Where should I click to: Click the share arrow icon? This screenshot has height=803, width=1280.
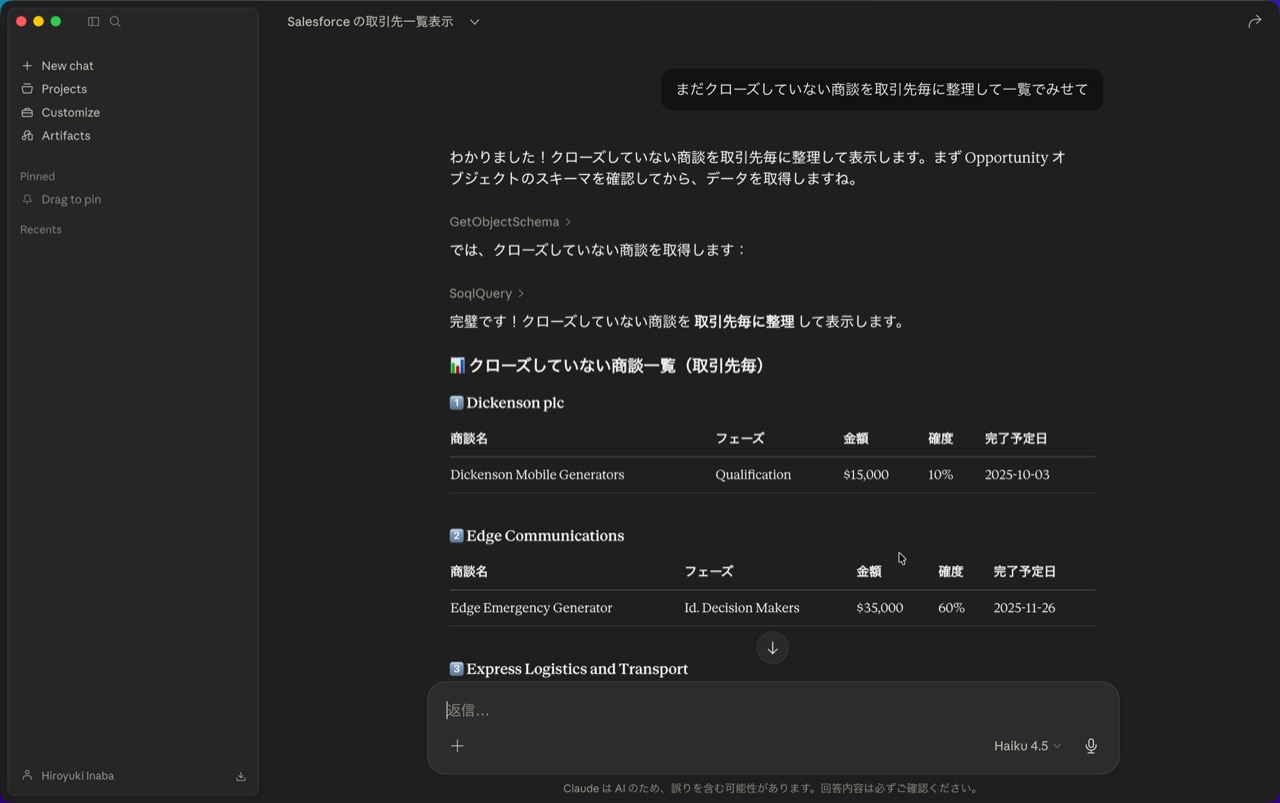pyautogui.click(x=1254, y=21)
